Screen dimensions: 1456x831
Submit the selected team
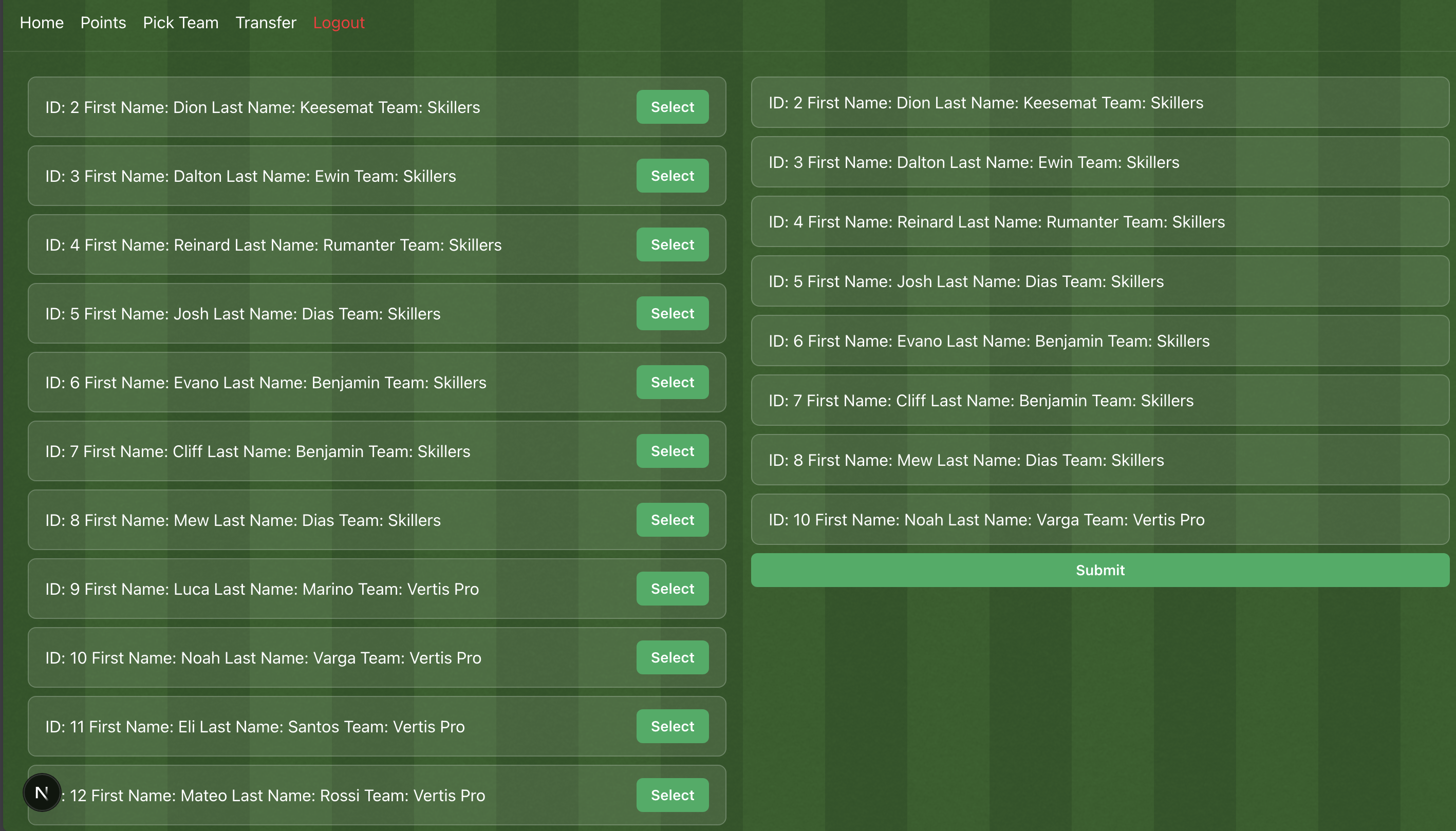pyautogui.click(x=1100, y=570)
